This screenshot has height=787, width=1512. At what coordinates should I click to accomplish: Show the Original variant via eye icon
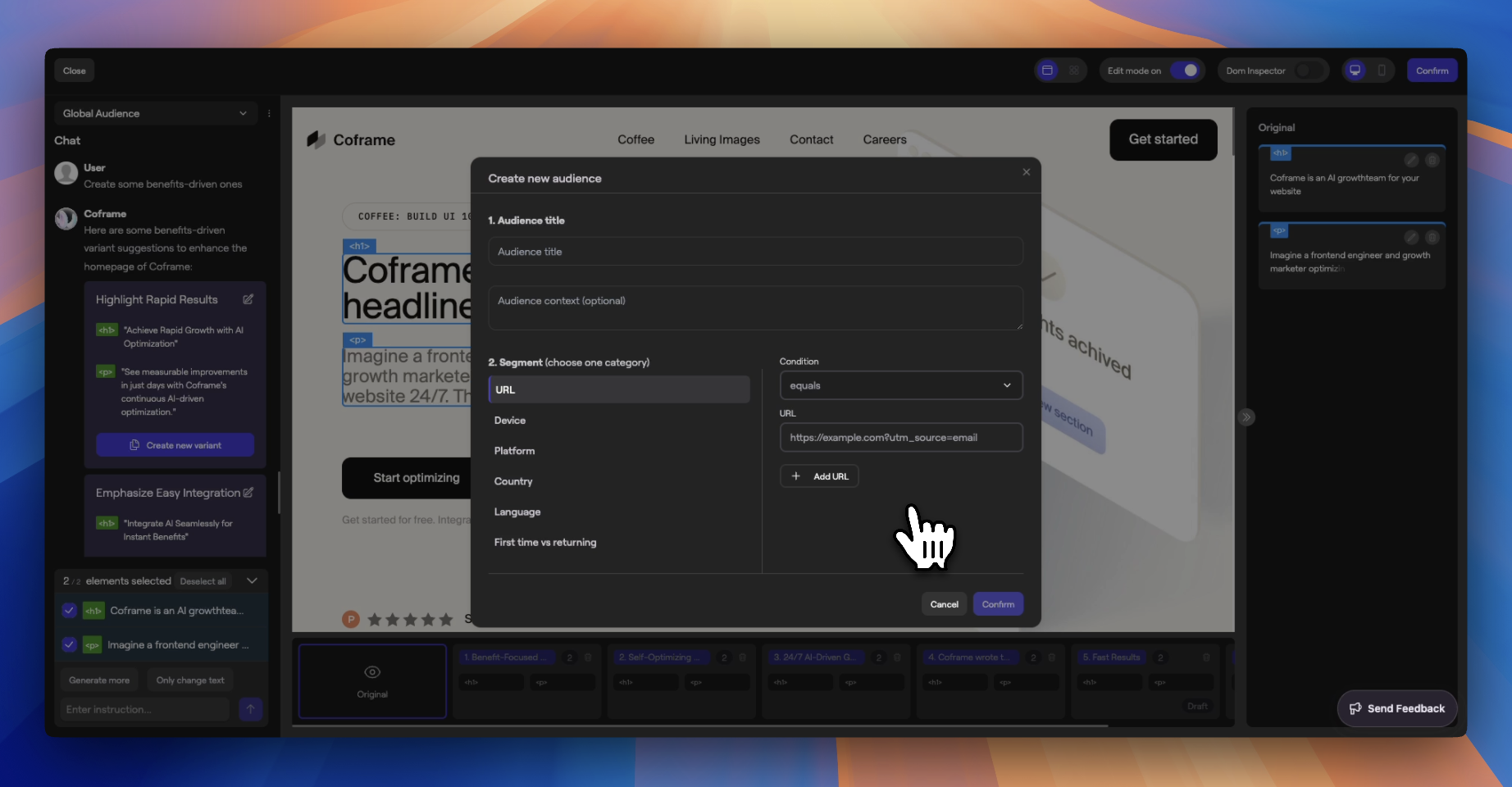(x=372, y=672)
